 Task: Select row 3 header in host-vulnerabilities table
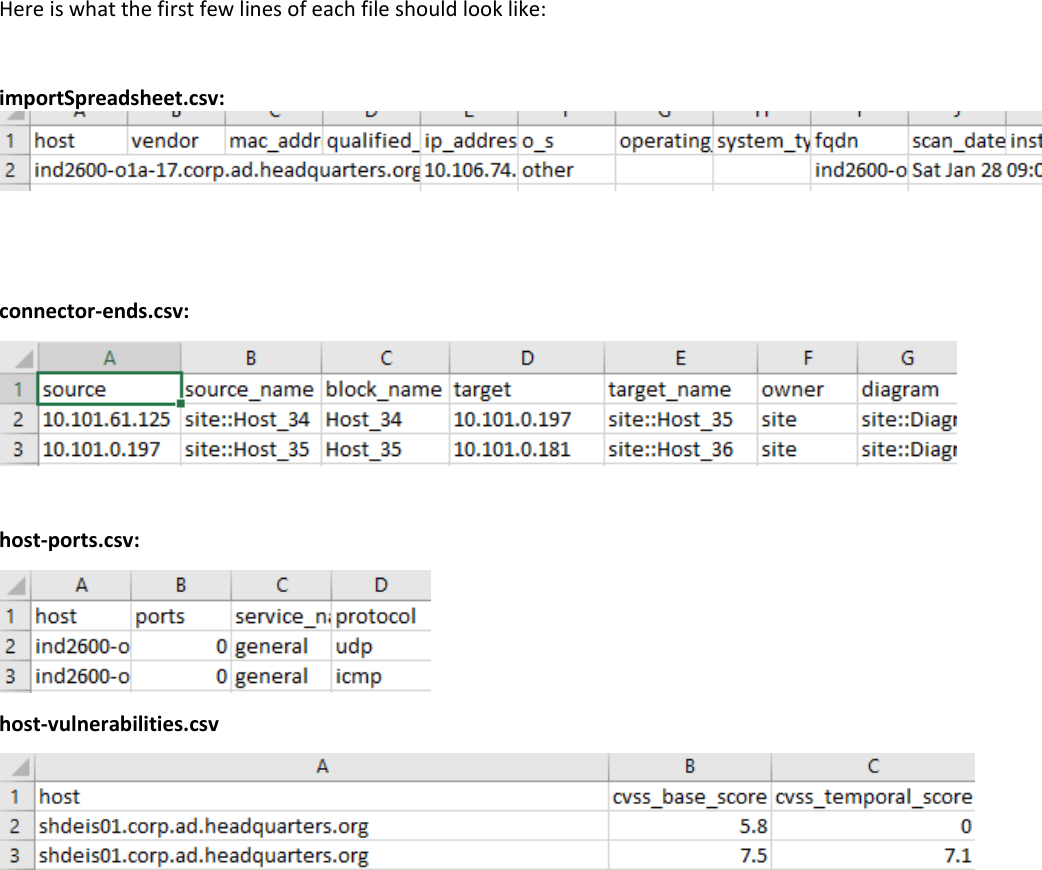[x=19, y=856]
